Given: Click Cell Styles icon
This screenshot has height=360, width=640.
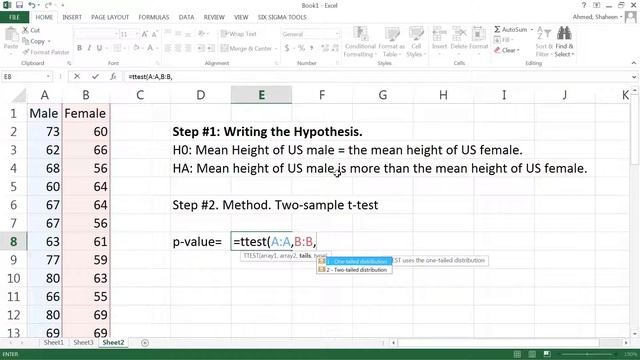Looking at the screenshot, I should coord(416,34).
